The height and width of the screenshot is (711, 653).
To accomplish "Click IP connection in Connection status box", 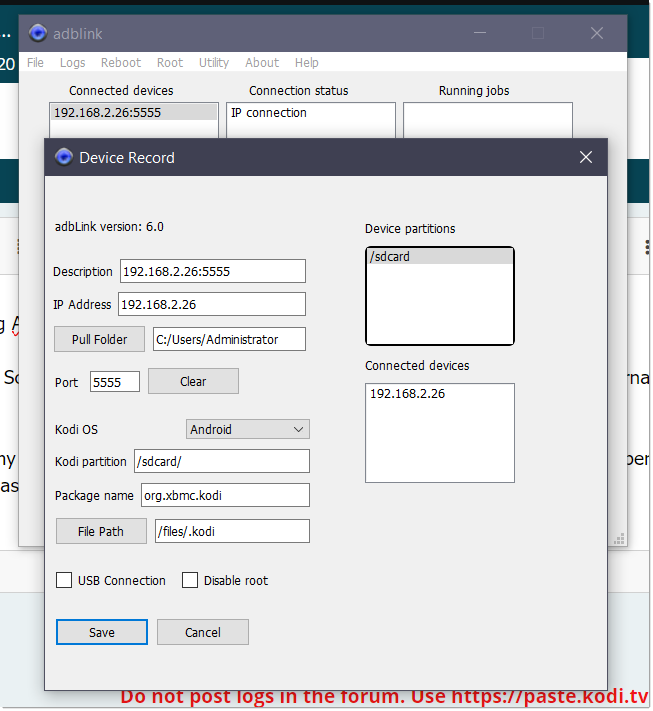I will click(268, 112).
